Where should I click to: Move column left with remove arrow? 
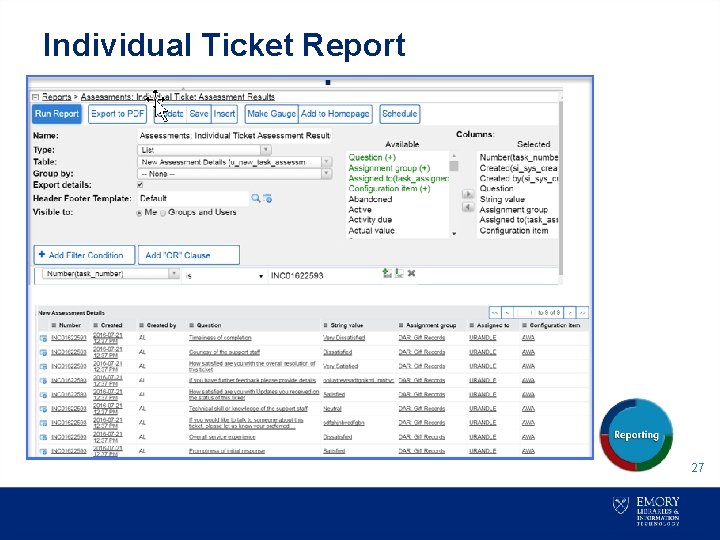467,208
